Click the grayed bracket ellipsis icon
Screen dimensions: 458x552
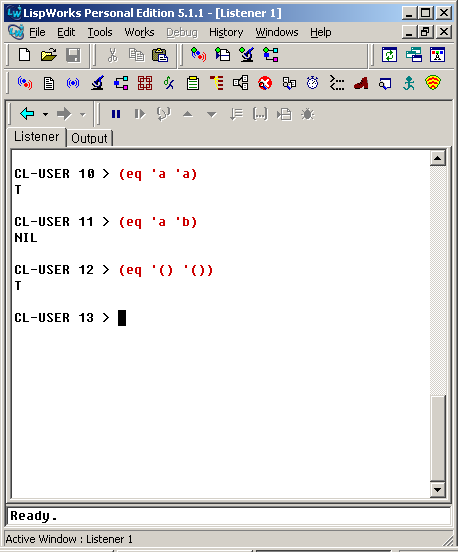260,114
